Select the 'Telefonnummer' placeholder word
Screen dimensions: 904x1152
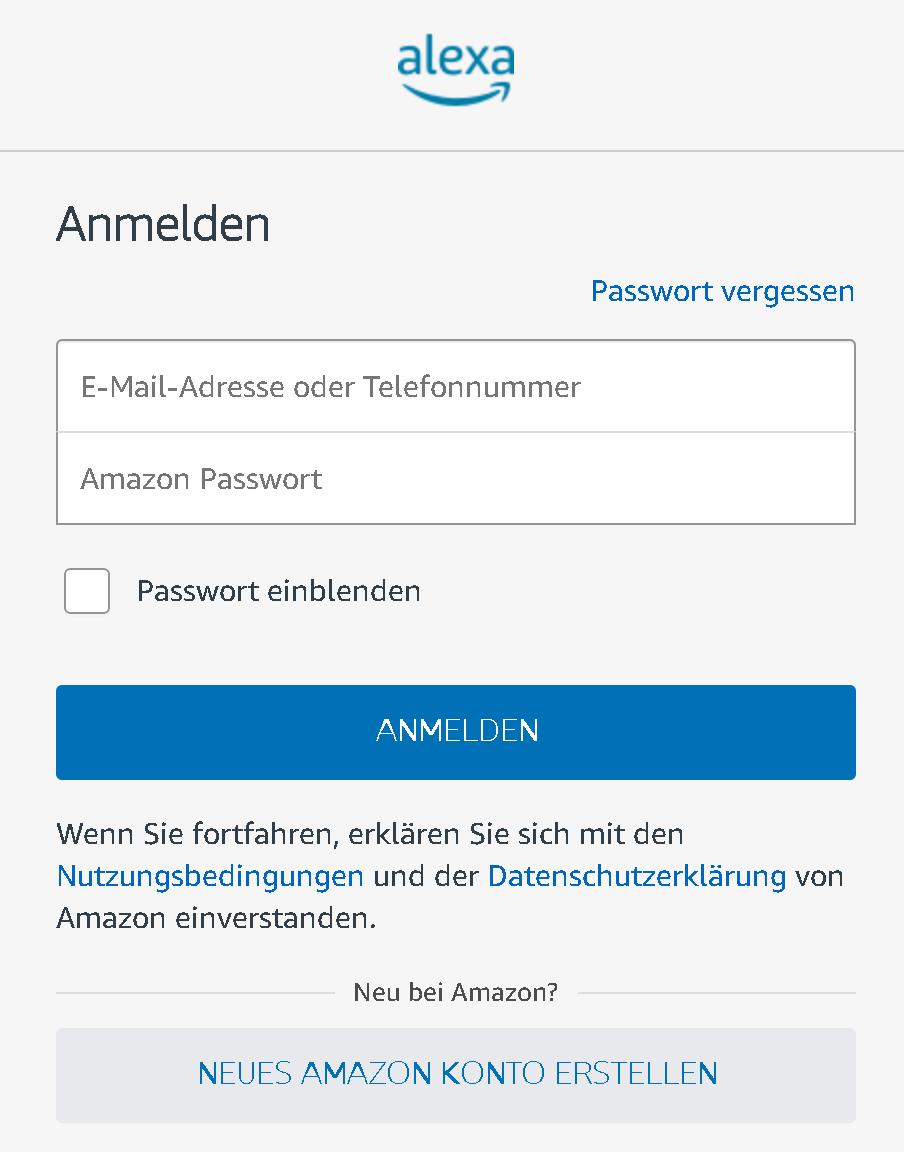tap(472, 387)
